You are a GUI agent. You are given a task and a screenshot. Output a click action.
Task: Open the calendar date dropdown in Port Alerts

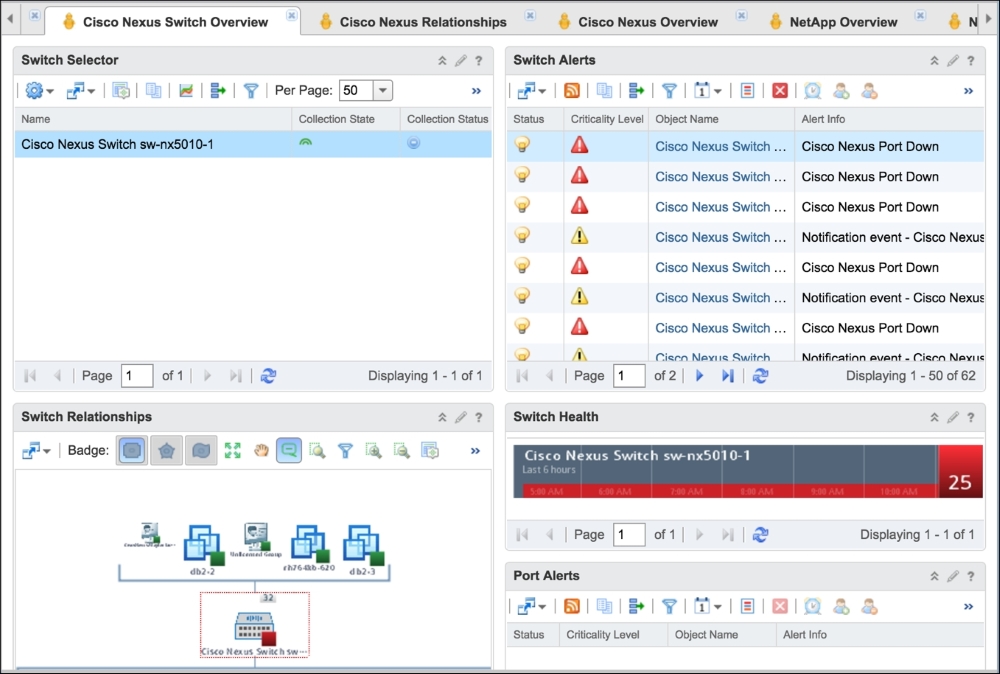pyautogui.click(x=707, y=606)
